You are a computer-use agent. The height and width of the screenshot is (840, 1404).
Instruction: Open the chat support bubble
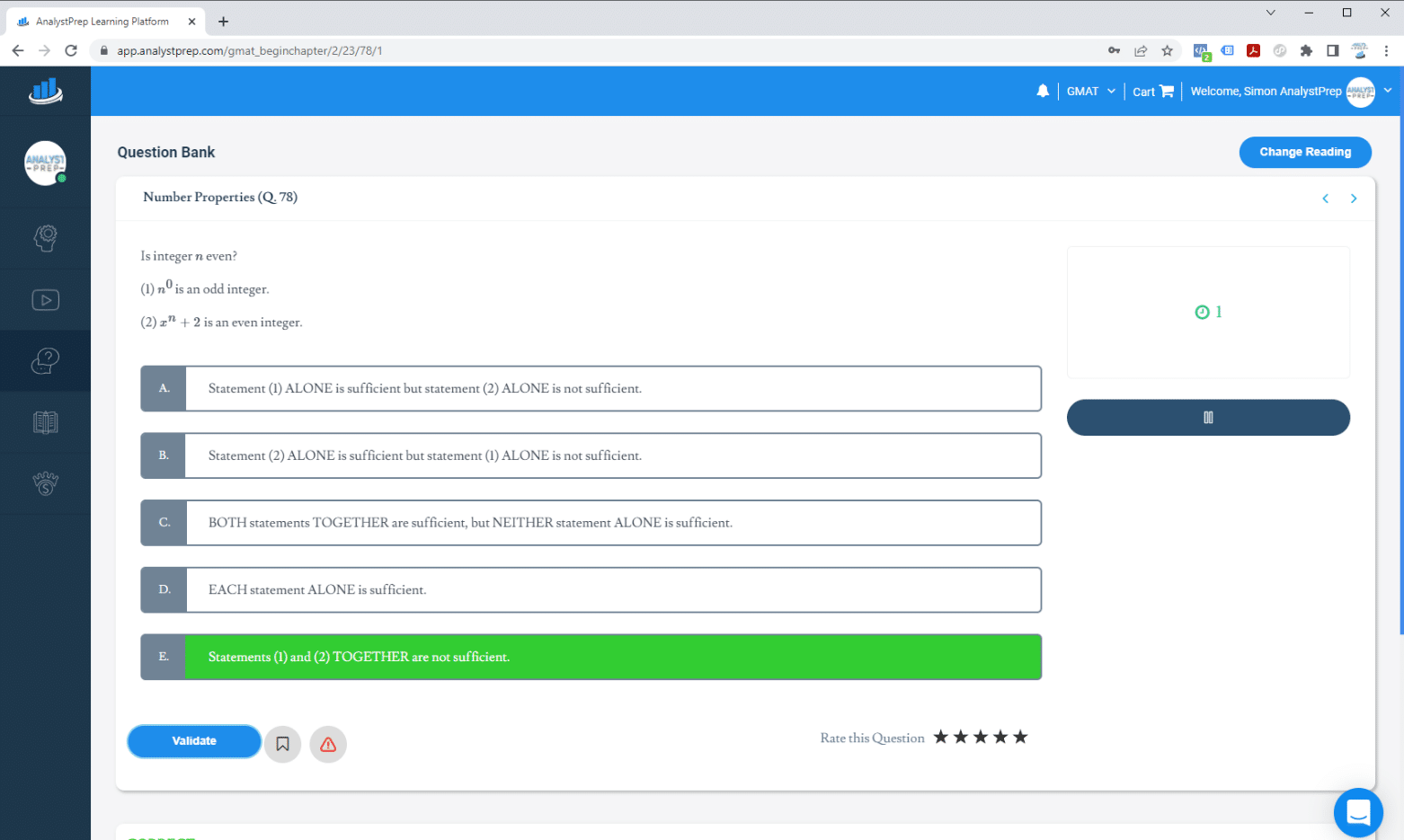pyautogui.click(x=1358, y=812)
